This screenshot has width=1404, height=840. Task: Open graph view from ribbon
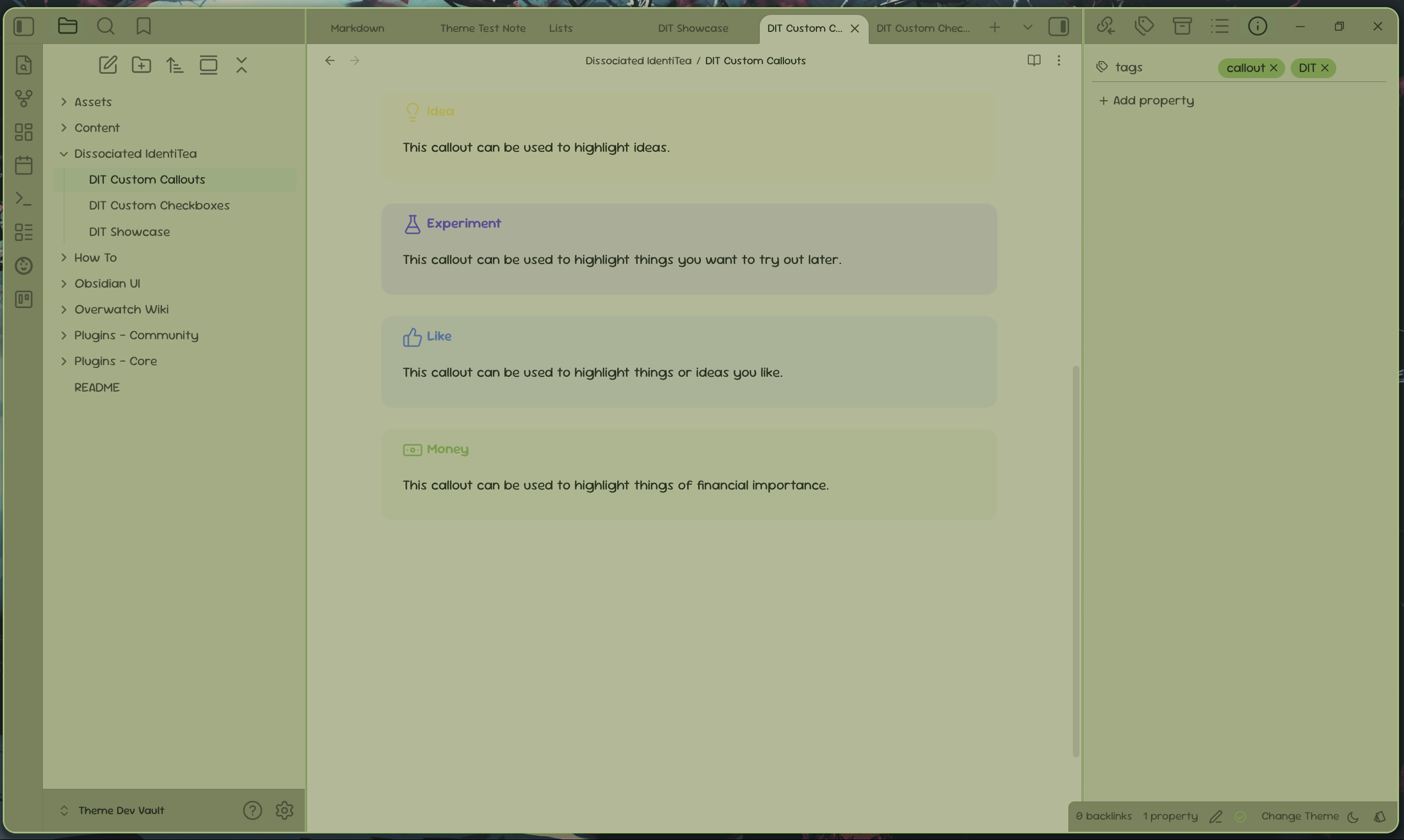[24, 98]
